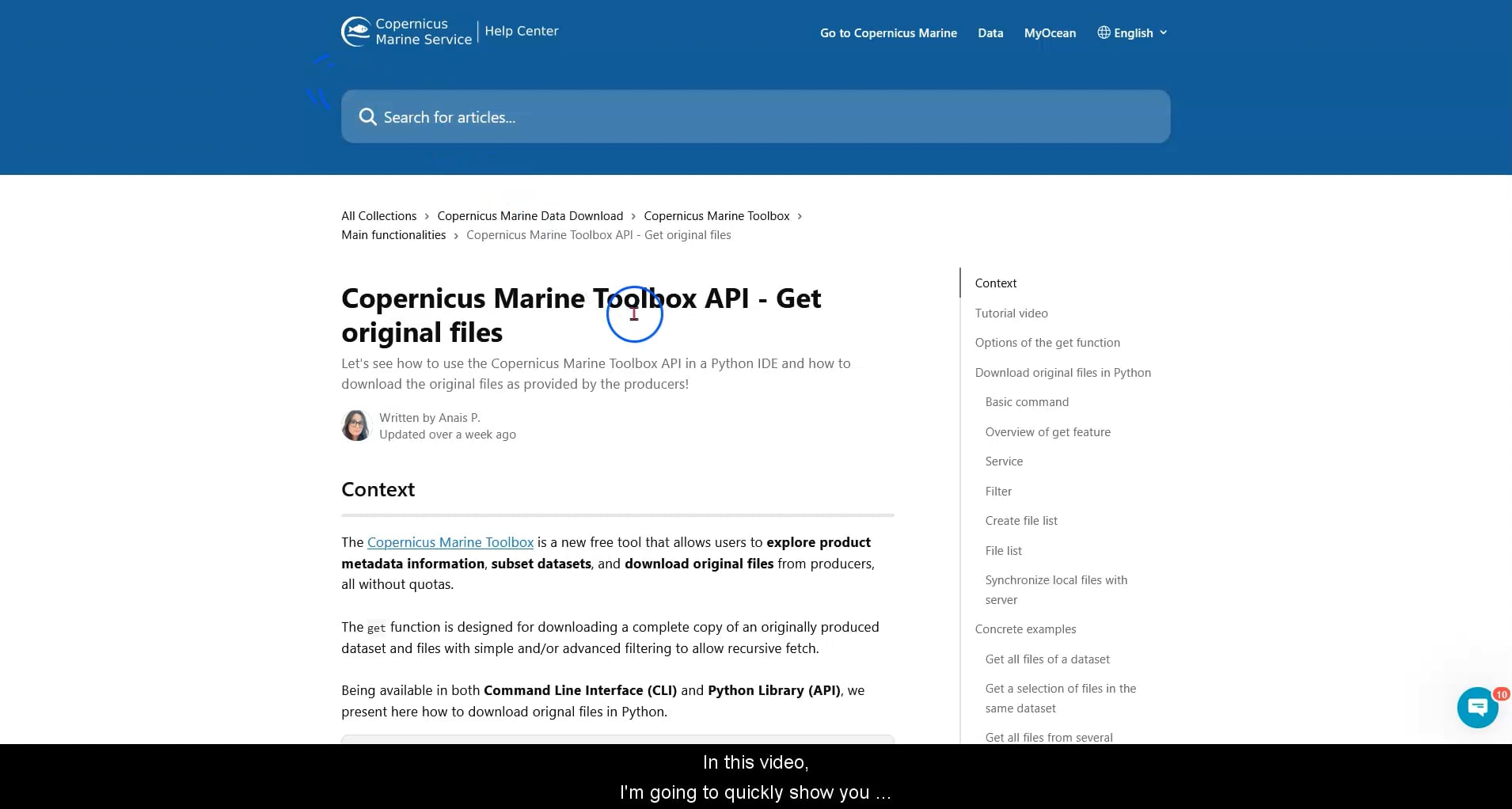Open Options of the get function section

tap(1047, 342)
